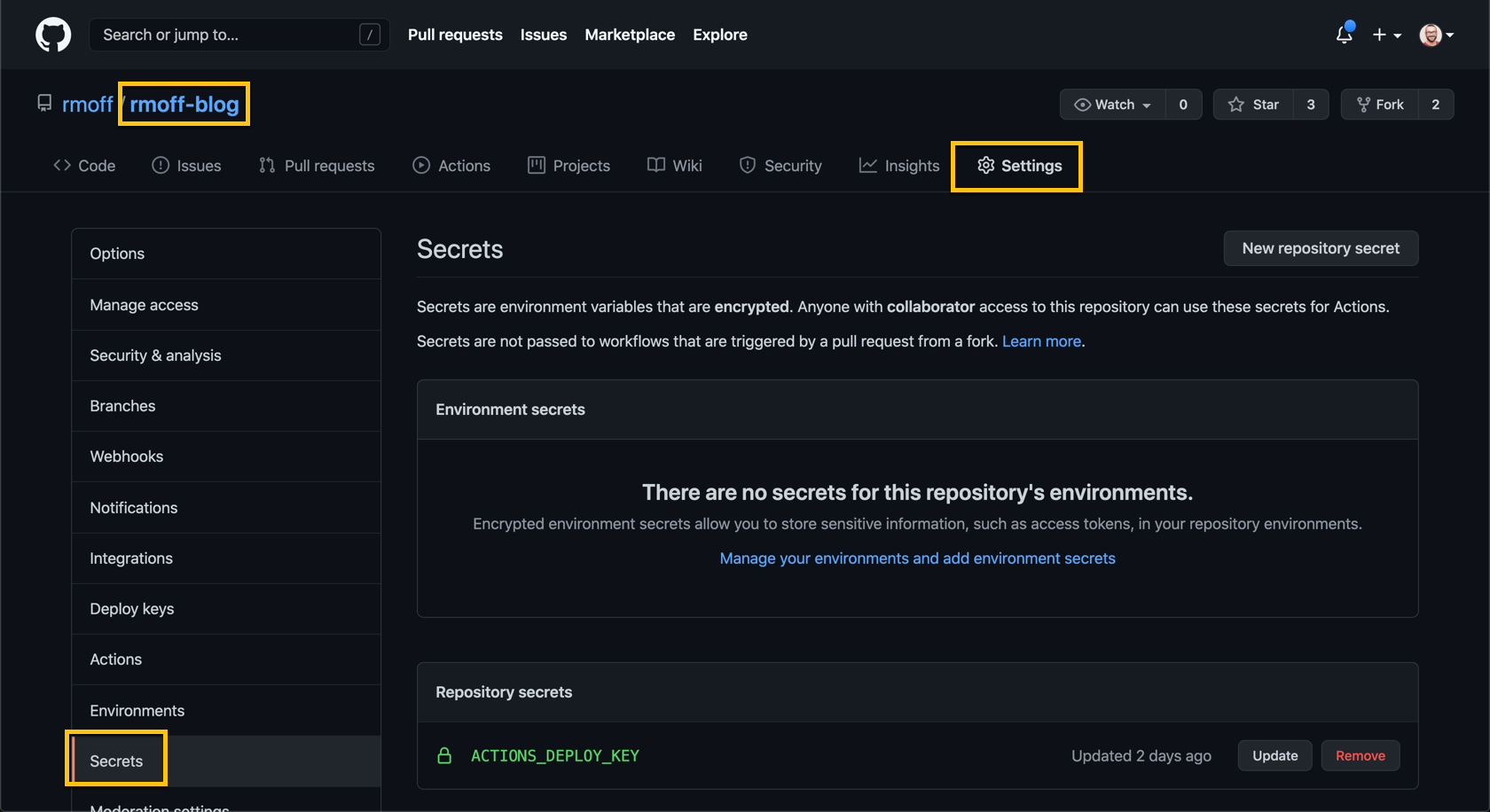Click the repository book icon next to rmoff
The height and width of the screenshot is (812, 1490).
(44, 104)
